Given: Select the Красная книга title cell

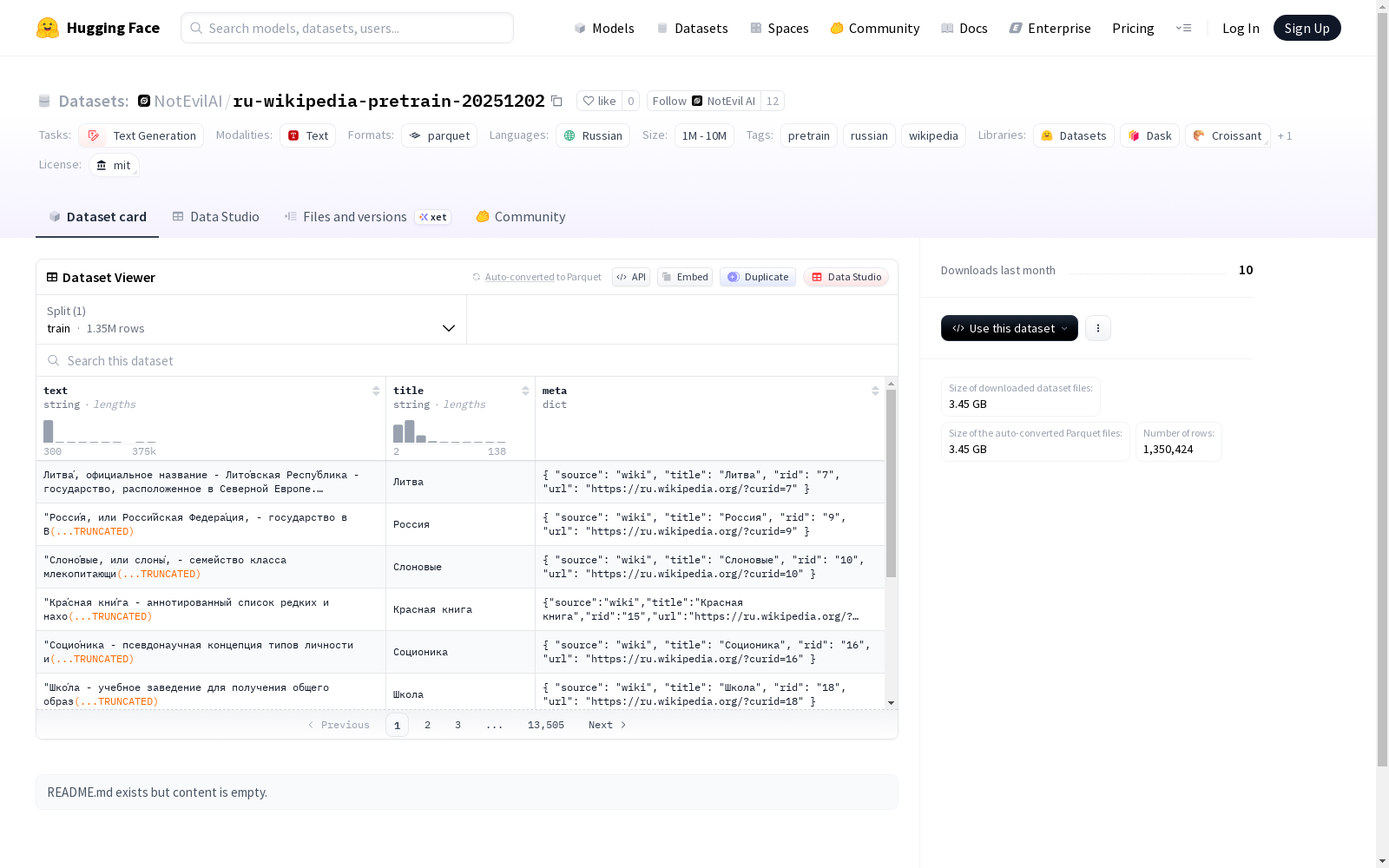Looking at the screenshot, I should 460,609.
